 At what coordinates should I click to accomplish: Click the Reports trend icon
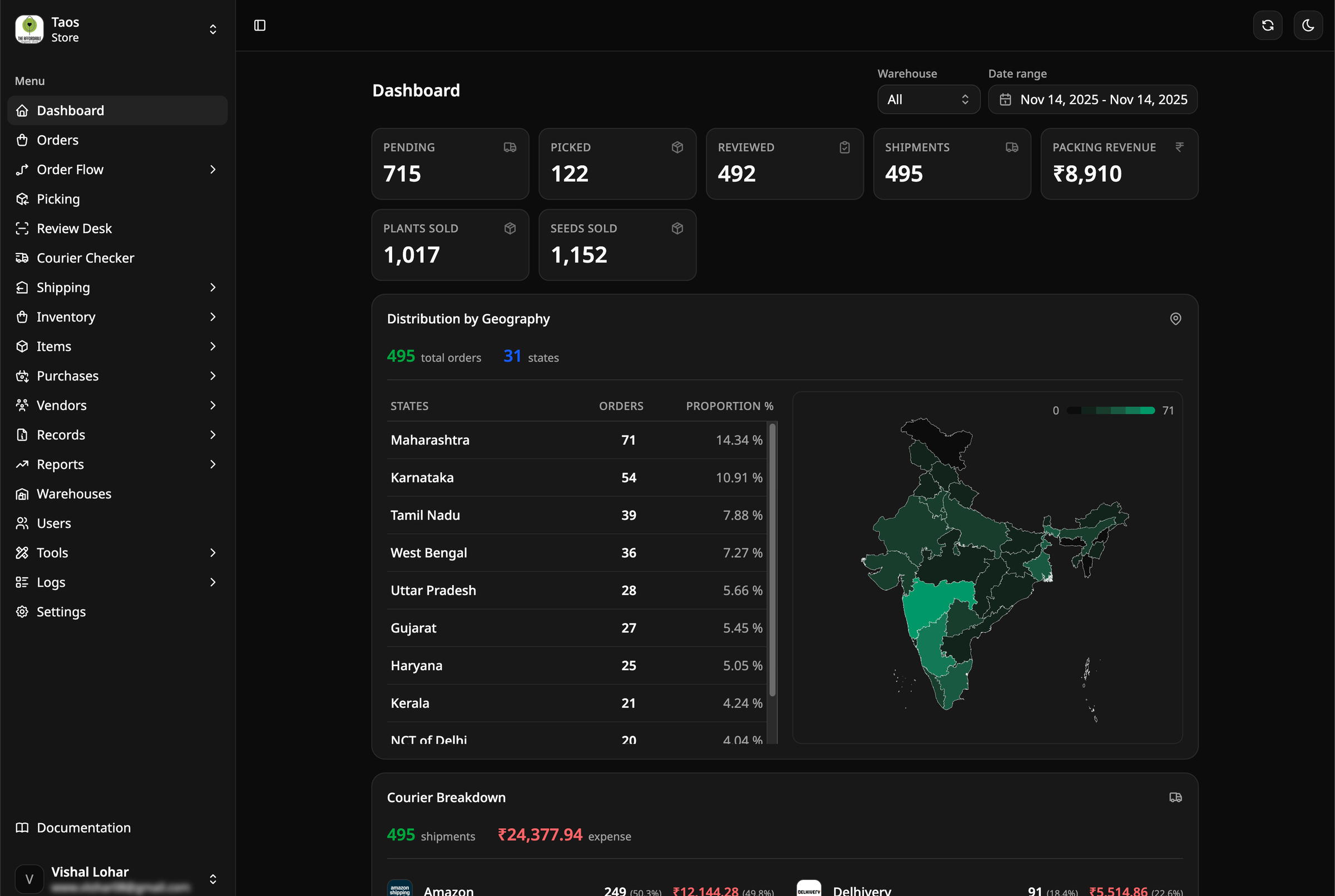pos(22,464)
